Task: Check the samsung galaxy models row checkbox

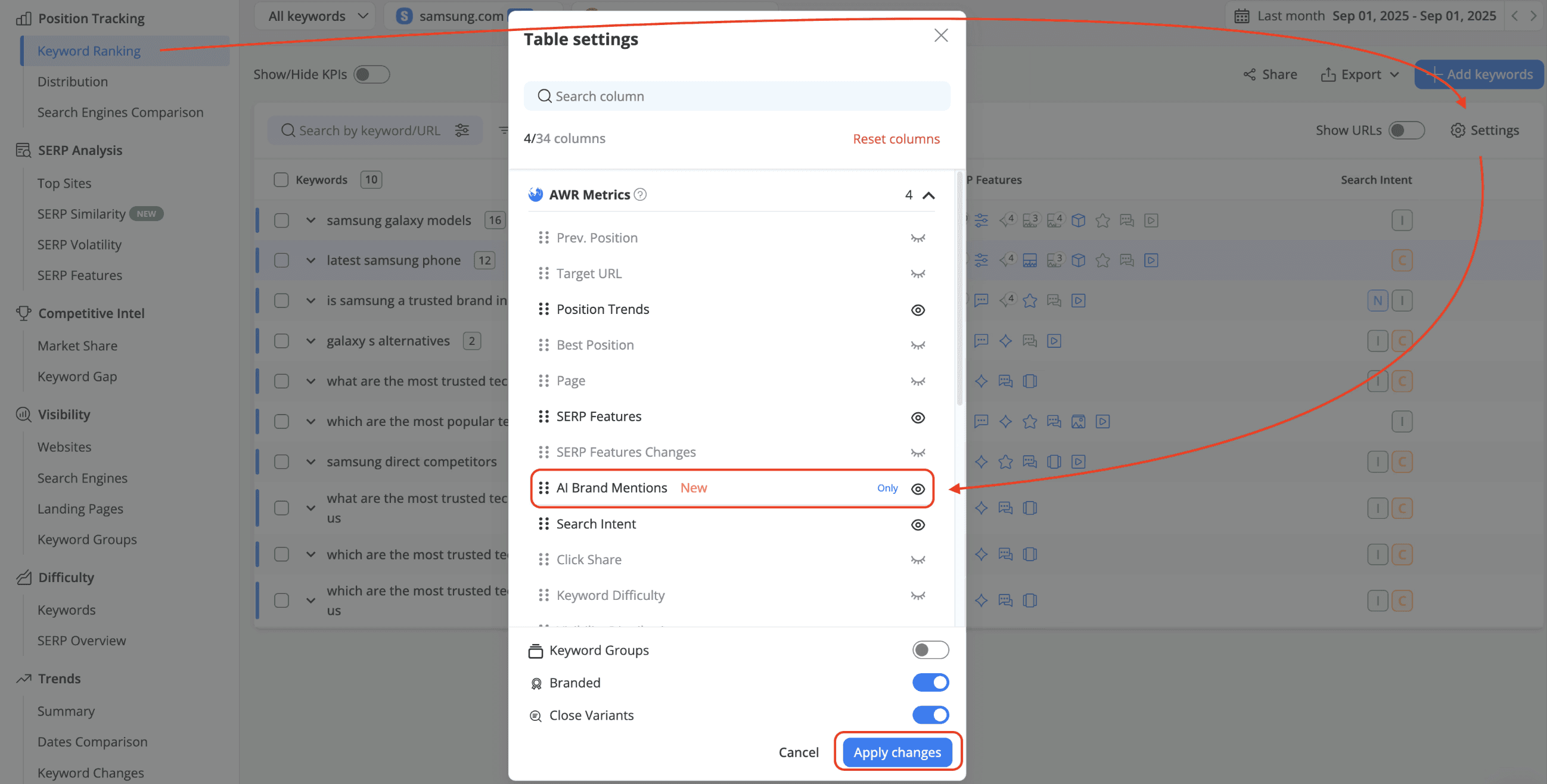Action: [x=281, y=220]
